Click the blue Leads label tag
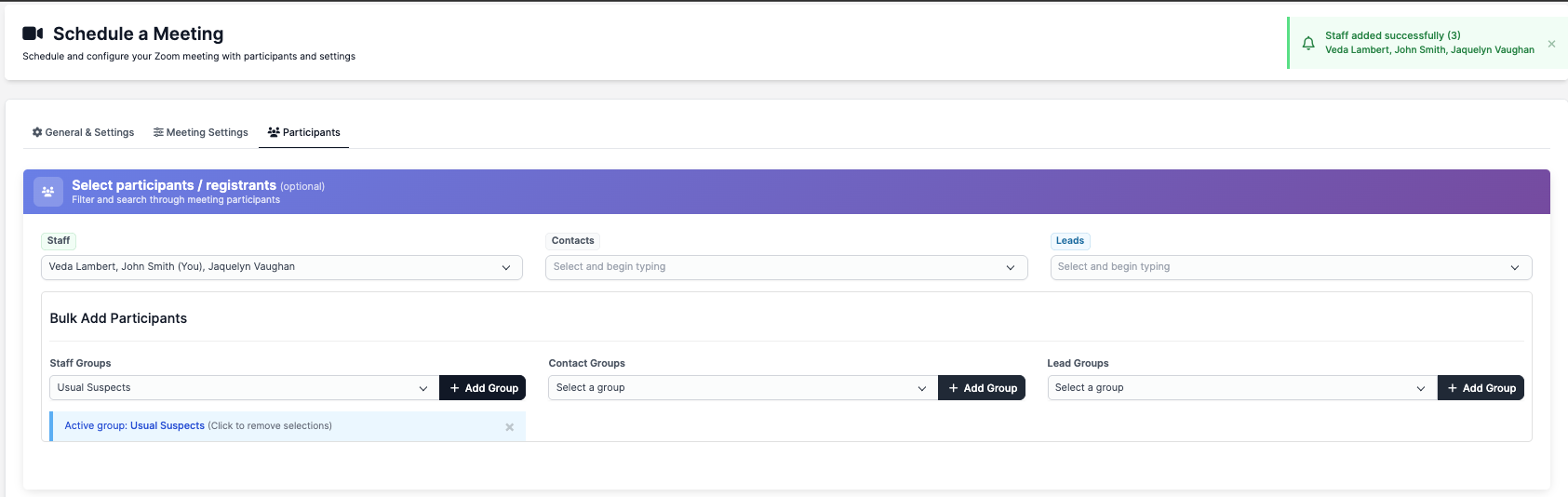Screen dimensions: 1568x497 click(x=1069, y=241)
